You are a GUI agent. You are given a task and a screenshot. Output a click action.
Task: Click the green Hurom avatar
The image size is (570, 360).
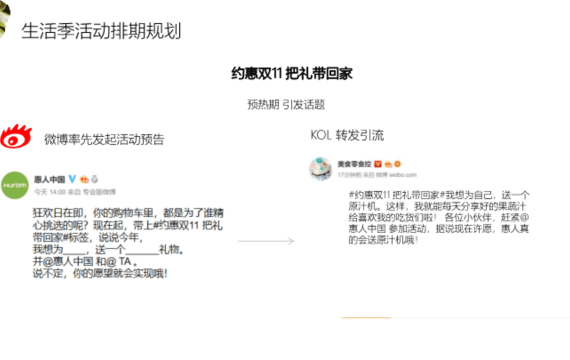pos(15,185)
